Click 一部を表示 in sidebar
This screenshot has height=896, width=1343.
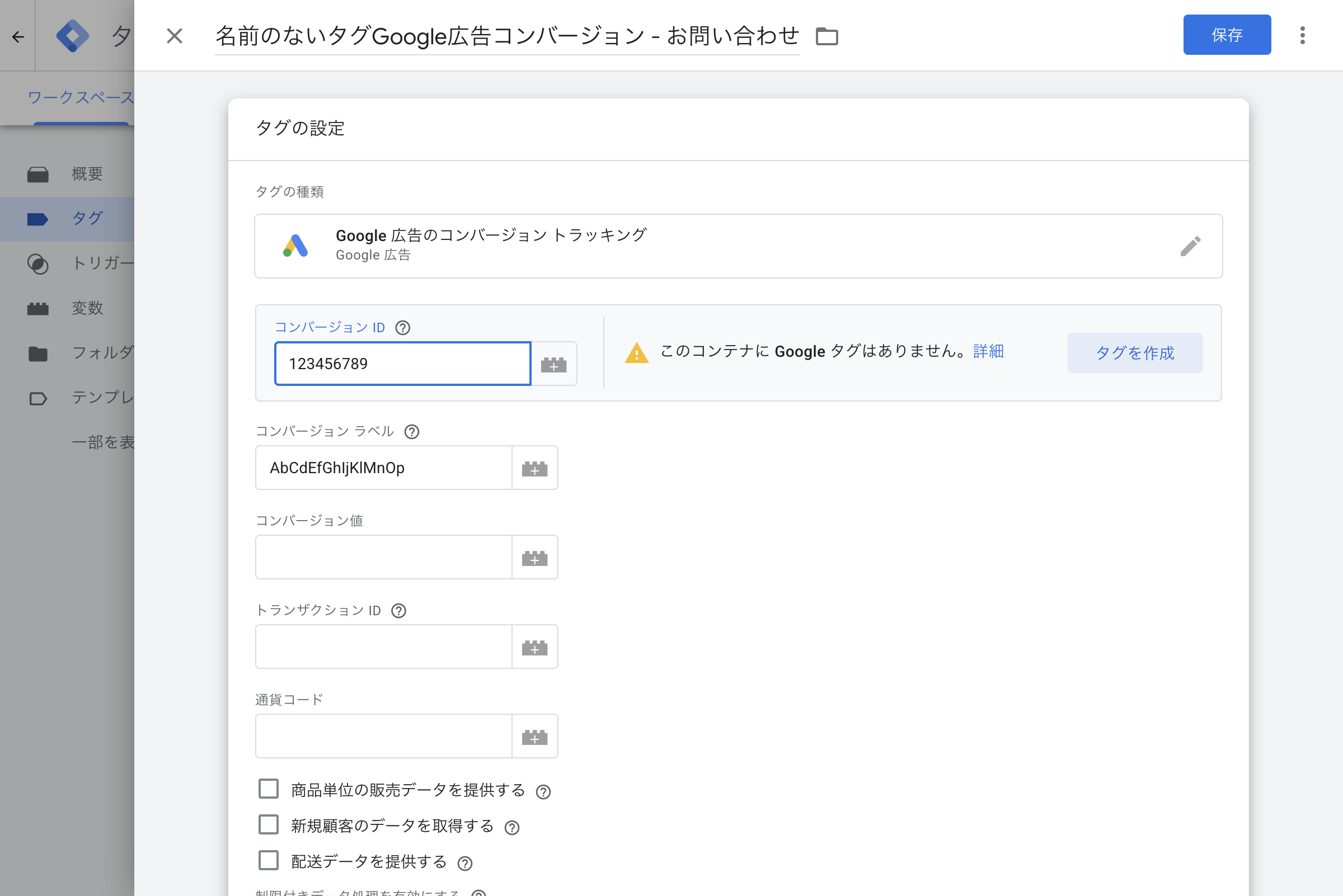pyautogui.click(x=103, y=442)
